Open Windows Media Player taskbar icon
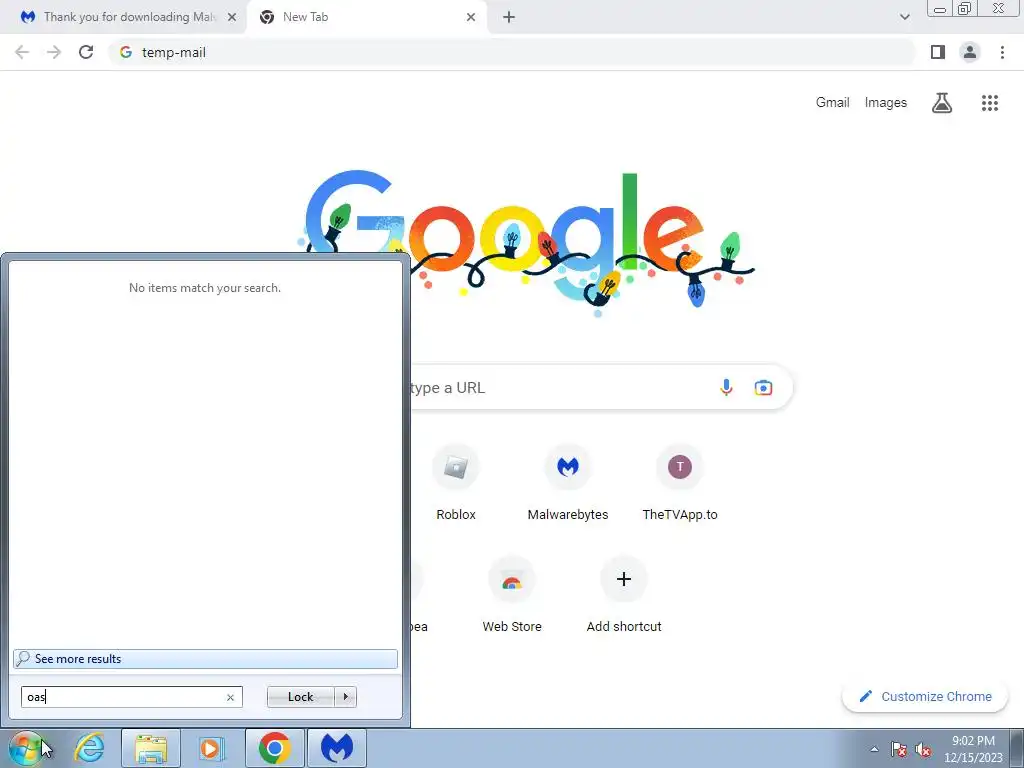 point(211,748)
